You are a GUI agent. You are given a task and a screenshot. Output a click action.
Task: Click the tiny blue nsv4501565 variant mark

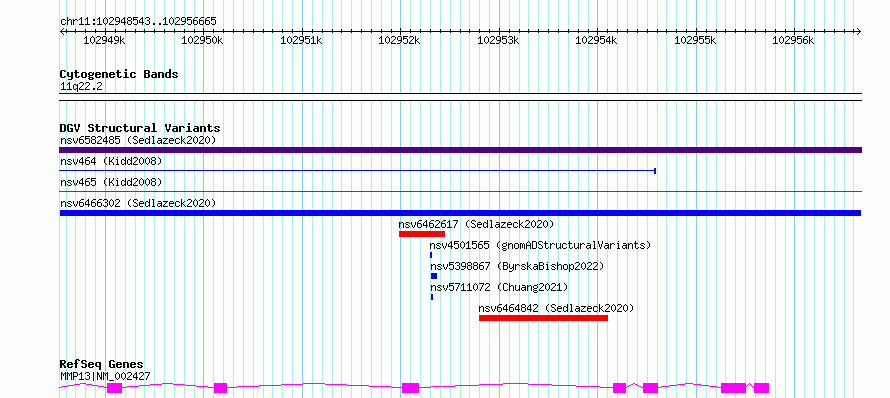click(431, 255)
